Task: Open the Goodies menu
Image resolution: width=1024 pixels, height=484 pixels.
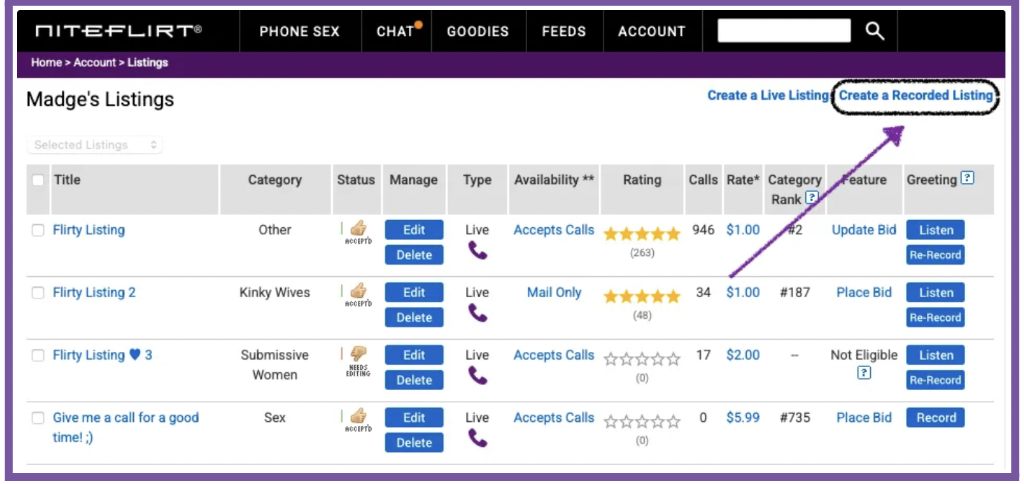Action: (477, 31)
